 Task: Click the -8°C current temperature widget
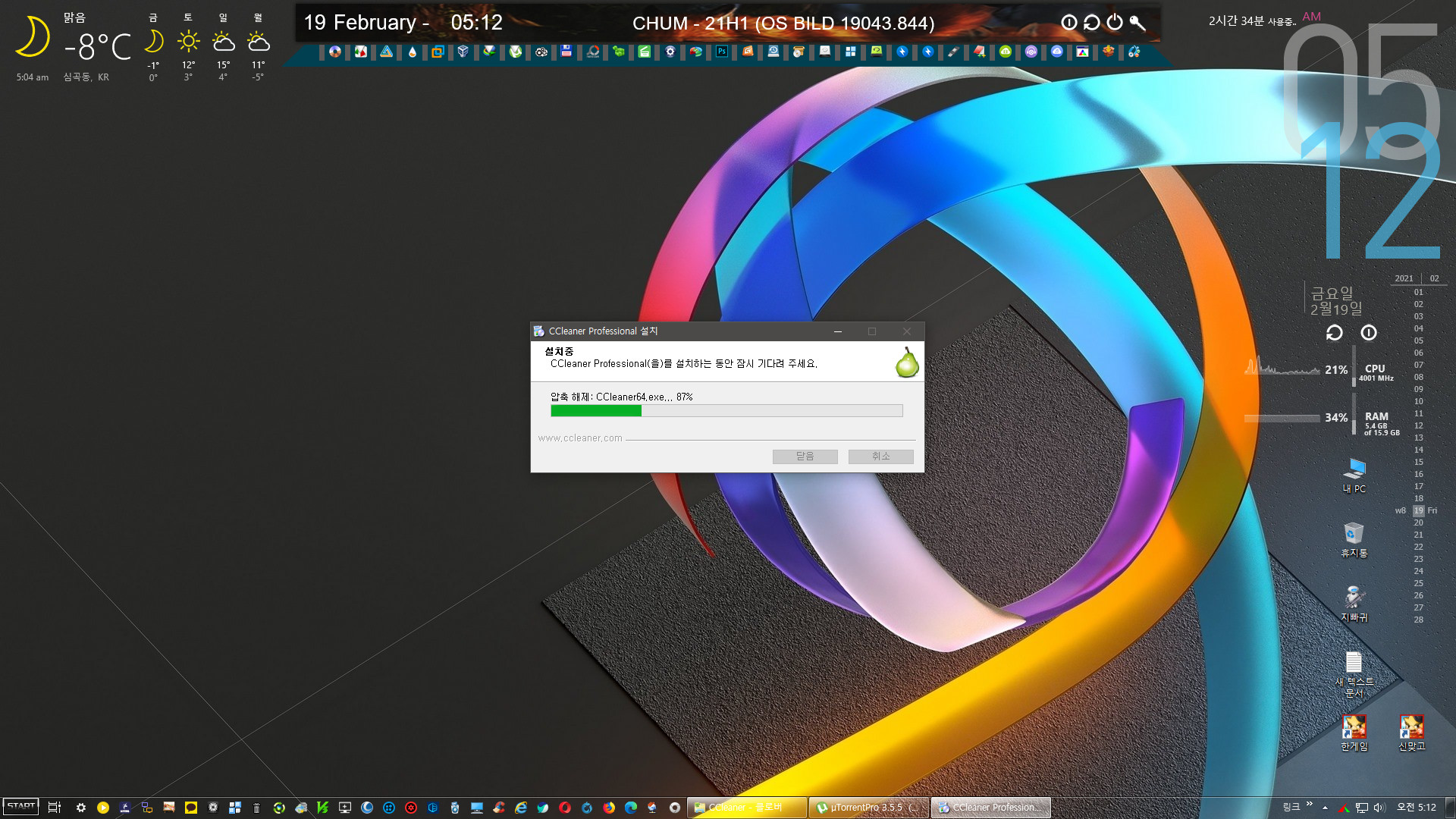[97, 47]
